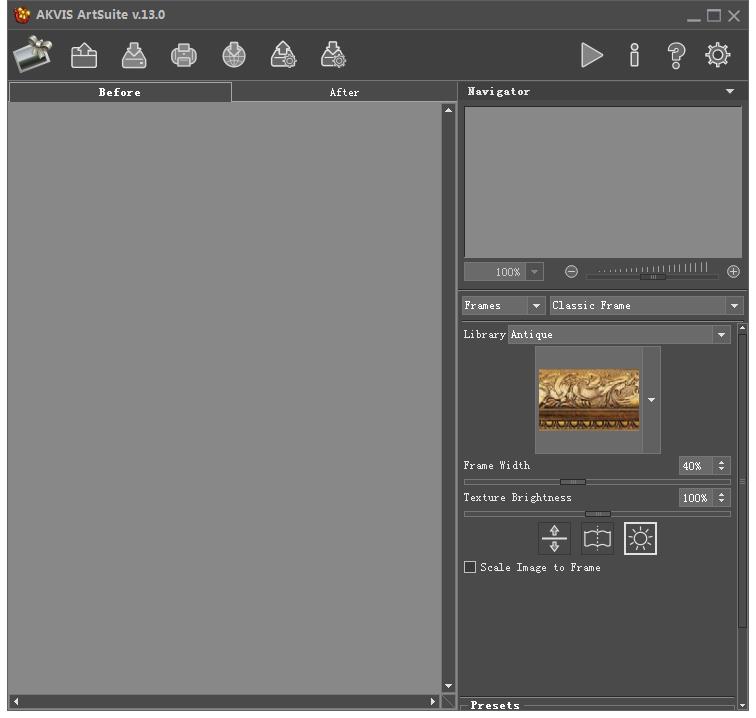Switch to the After tab
756x718 pixels.
pos(344,92)
